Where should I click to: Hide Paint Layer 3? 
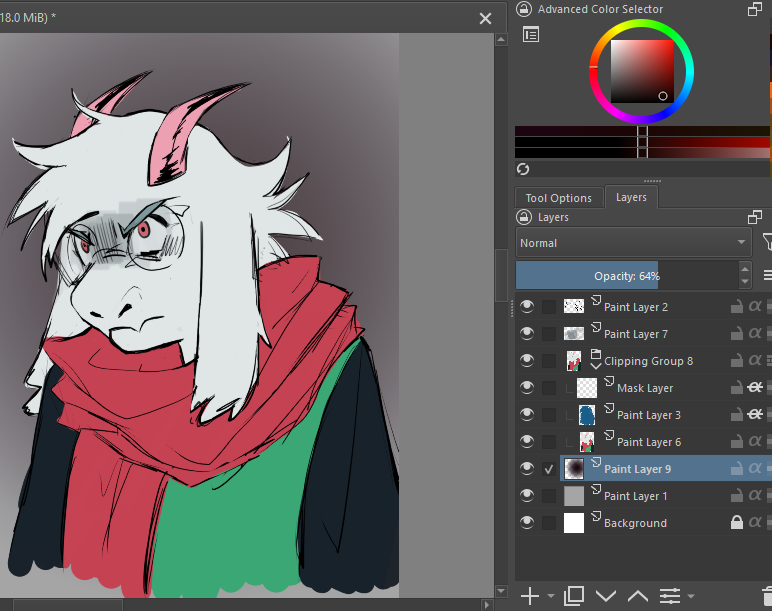tap(527, 415)
